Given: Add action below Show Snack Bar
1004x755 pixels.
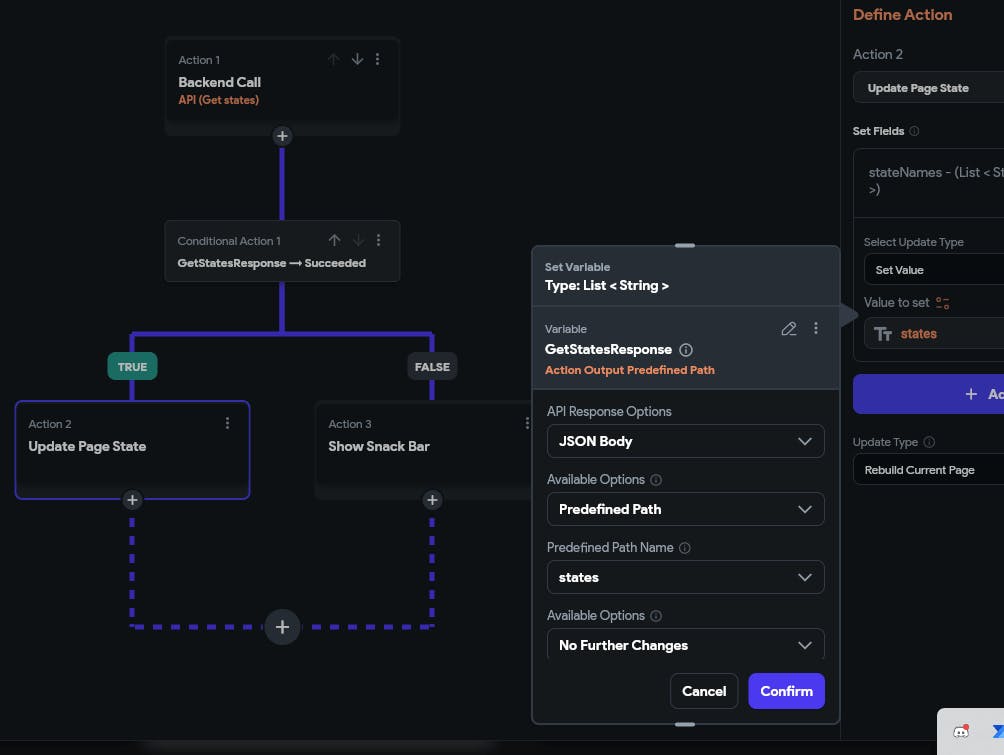Looking at the screenshot, I should [432, 499].
